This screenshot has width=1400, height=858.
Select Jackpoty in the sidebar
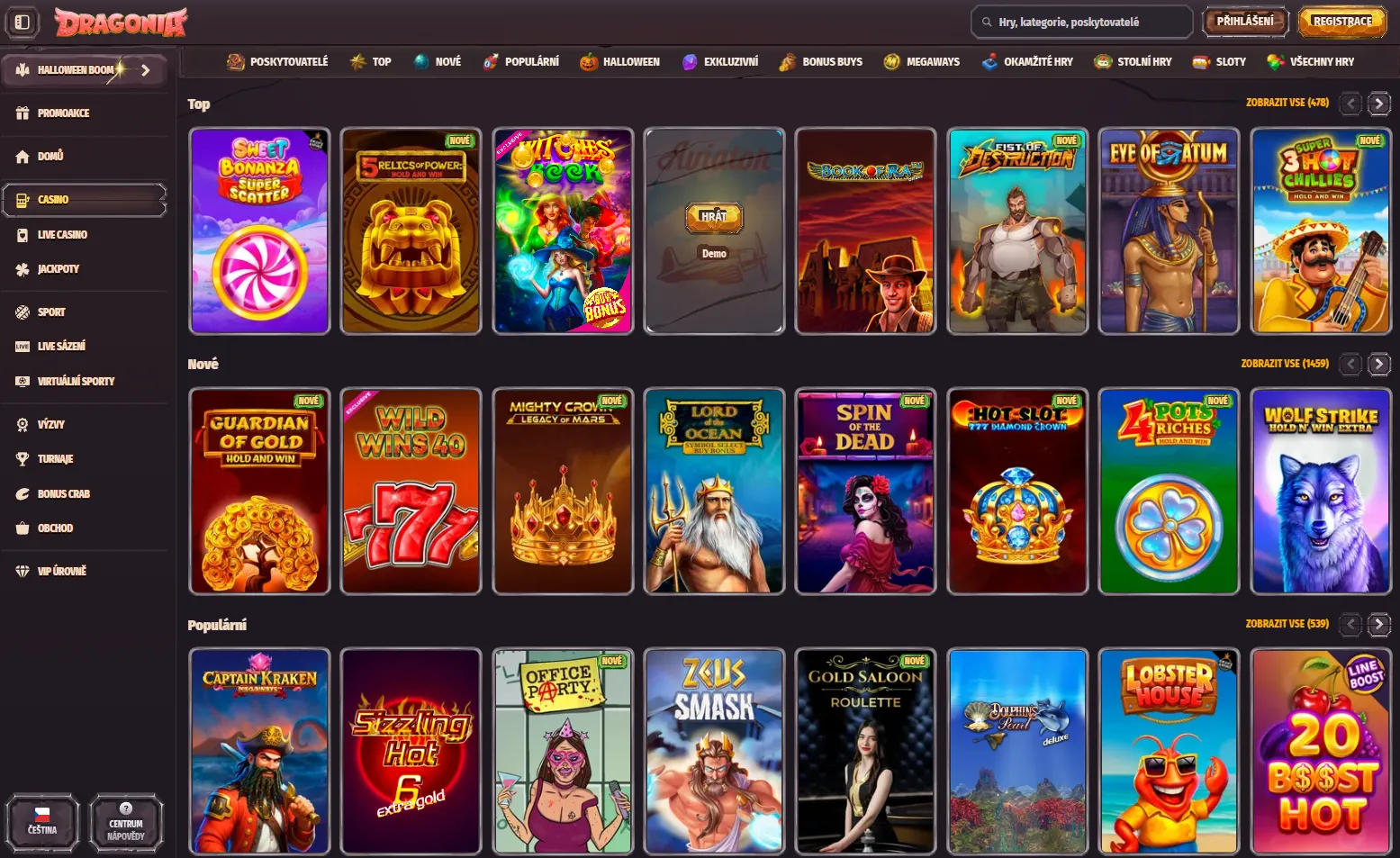(58, 269)
